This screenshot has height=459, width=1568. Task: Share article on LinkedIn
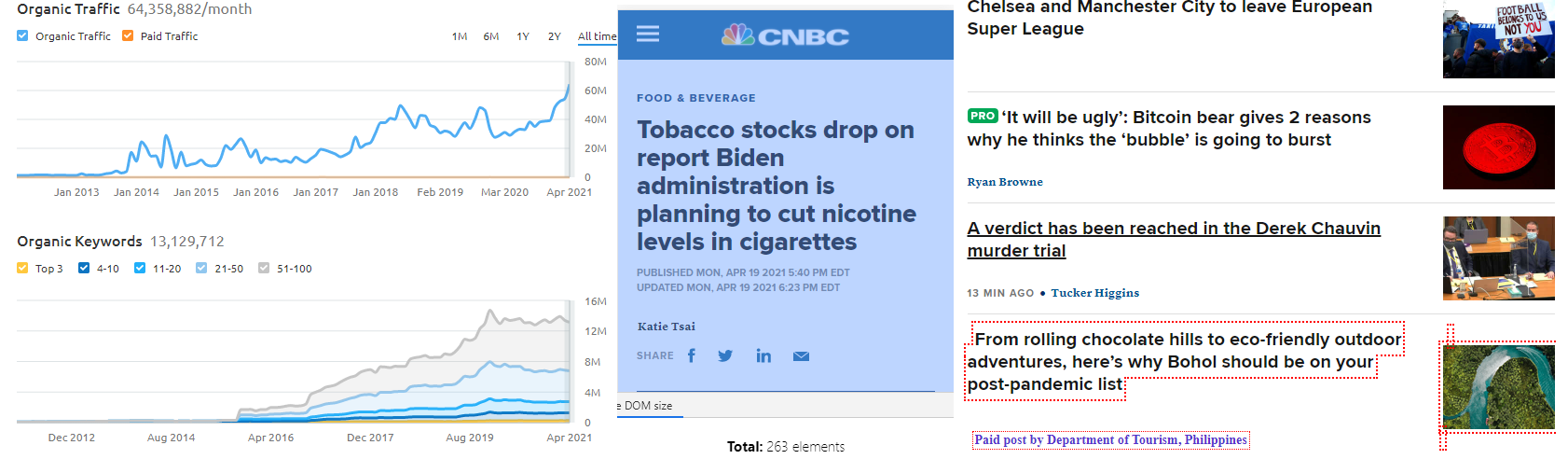coord(763,355)
